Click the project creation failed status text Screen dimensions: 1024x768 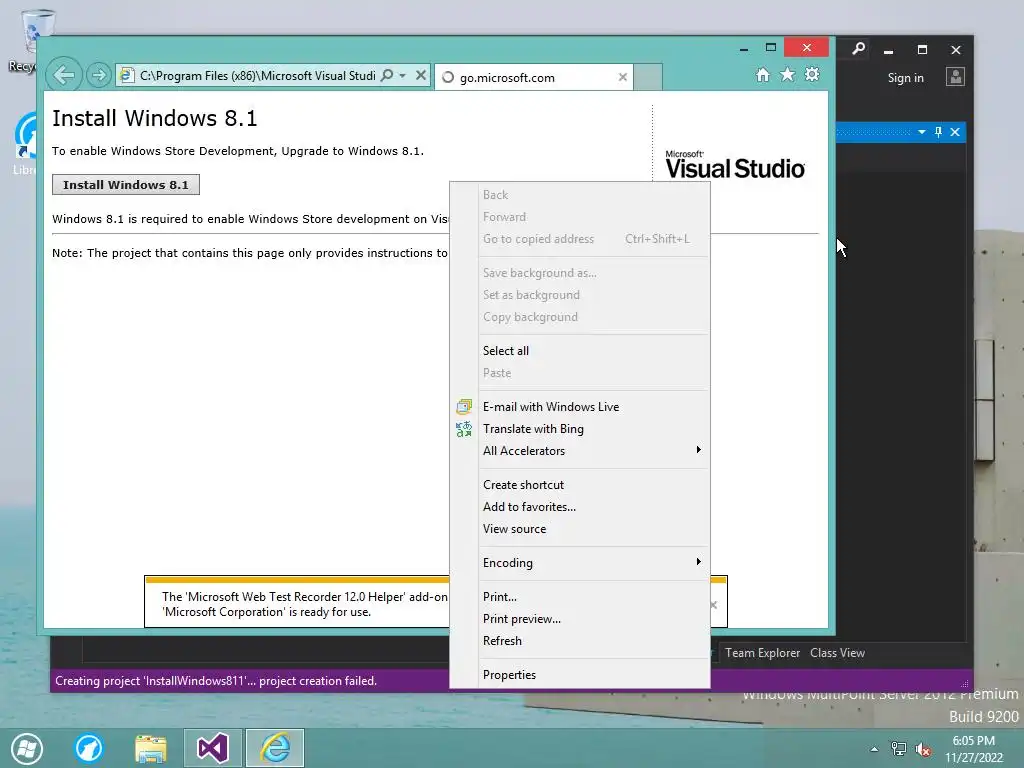(x=216, y=681)
